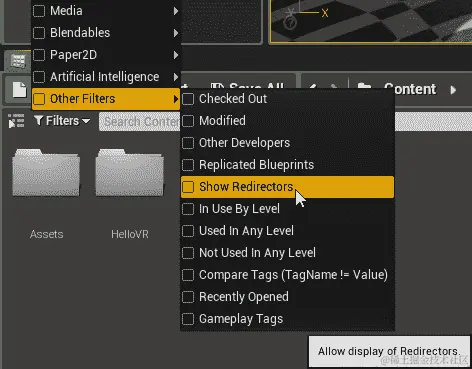Check the Other Filters checkbox
Image resolution: width=472 pixels, height=369 pixels.
coord(39,99)
